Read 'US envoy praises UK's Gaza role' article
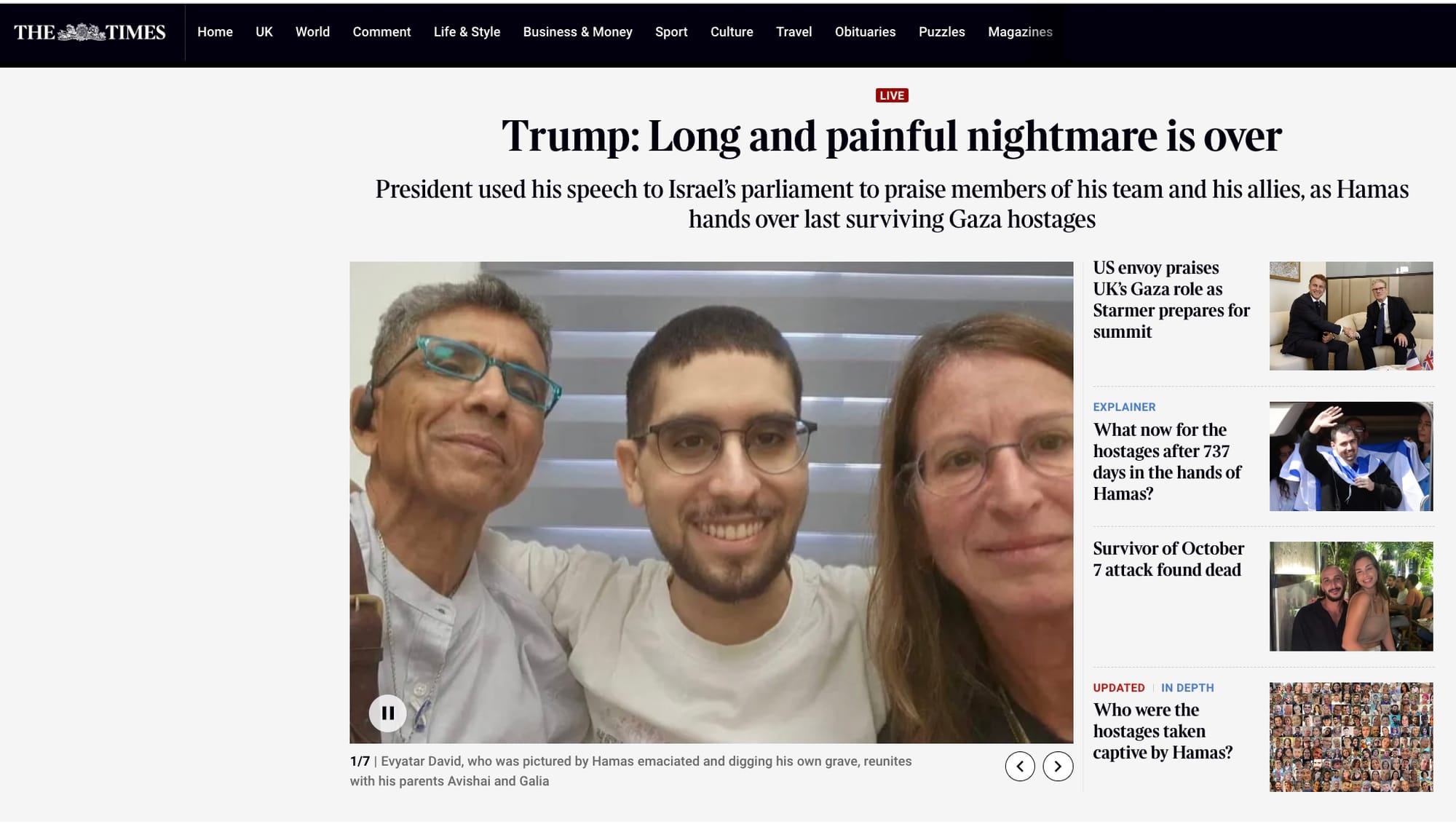The height and width of the screenshot is (824, 1456). (x=1171, y=300)
